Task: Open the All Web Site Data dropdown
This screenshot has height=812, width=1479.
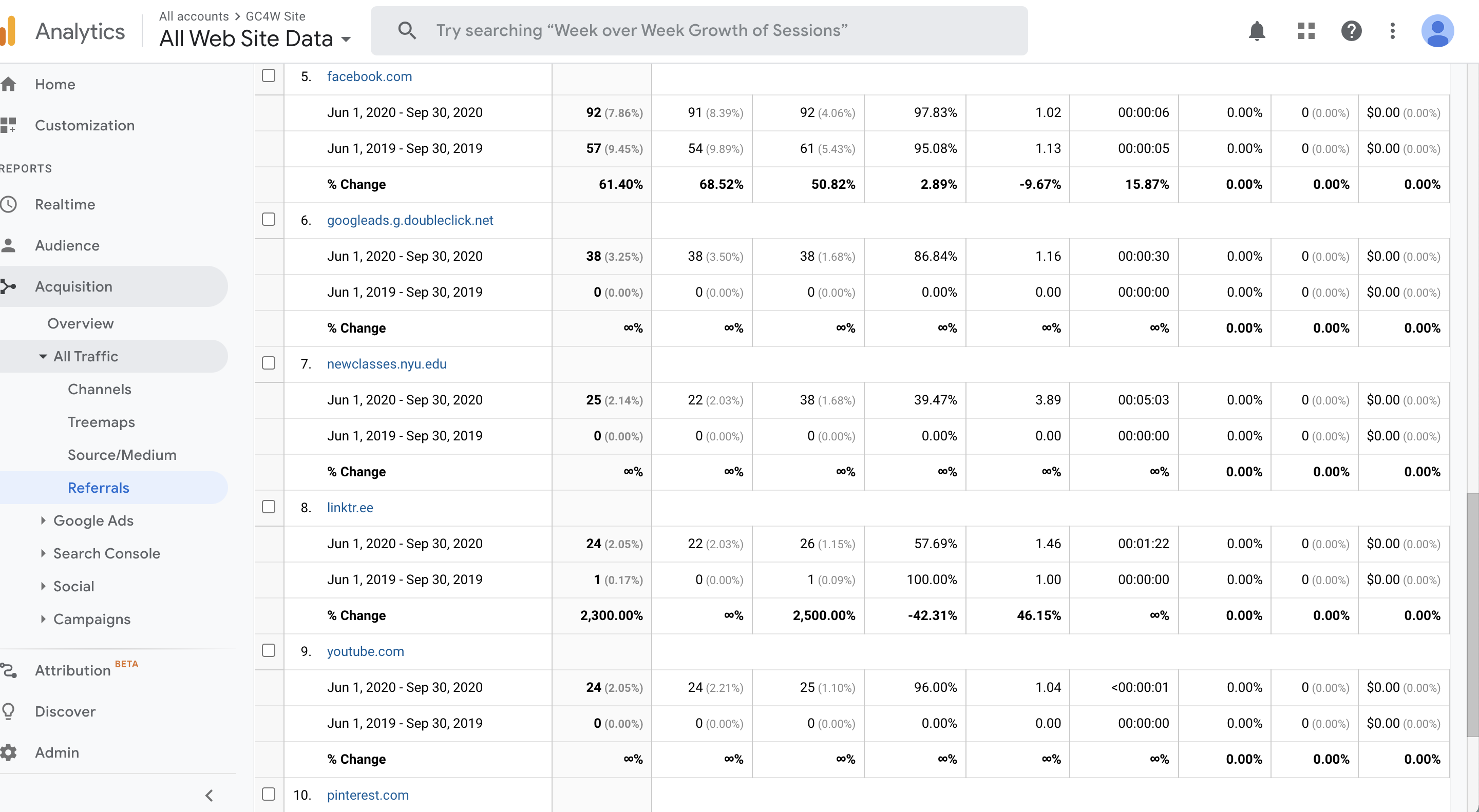Action: [255, 38]
